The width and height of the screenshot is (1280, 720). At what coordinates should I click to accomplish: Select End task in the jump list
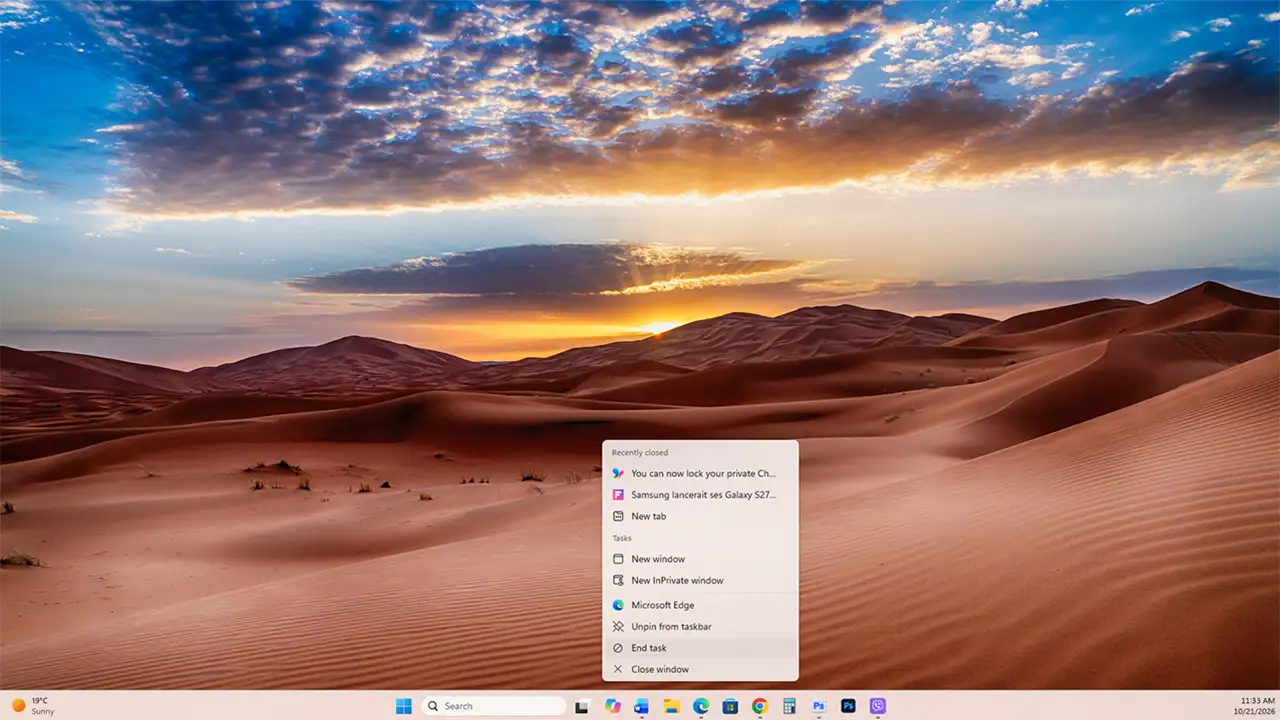pyautogui.click(x=700, y=648)
